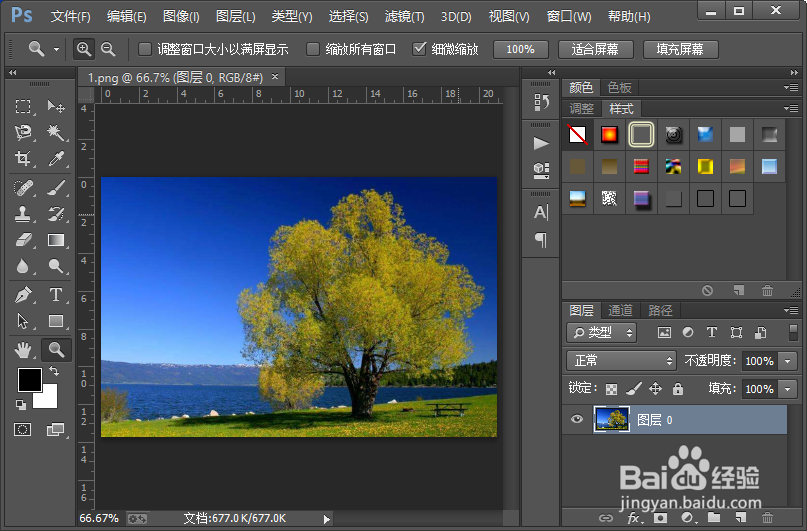Apply the default no-style swatch
Screen dimensions: 807x531
tap(577, 135)
